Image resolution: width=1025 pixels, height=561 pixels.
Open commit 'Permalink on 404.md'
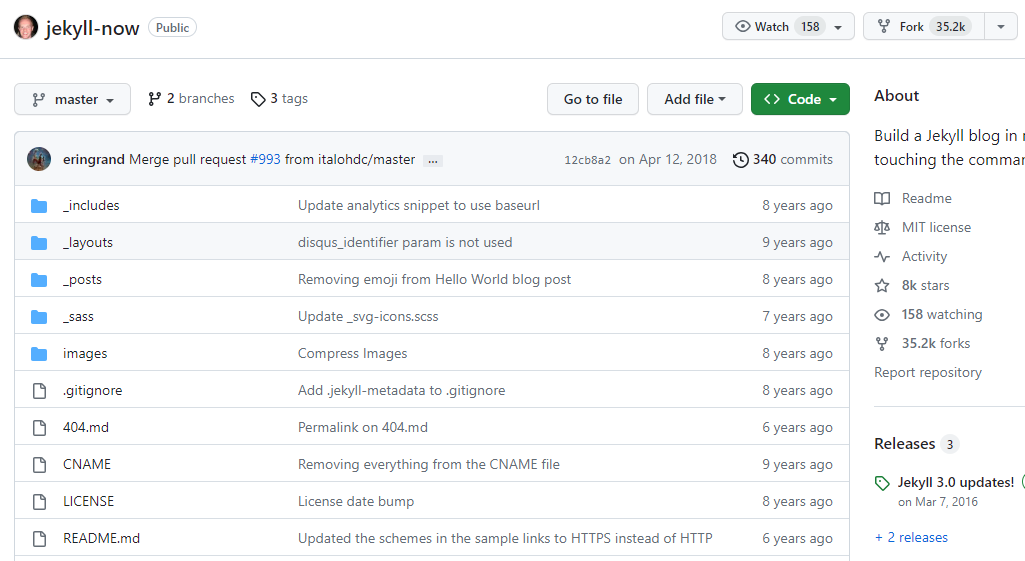[x=363, y=428]
